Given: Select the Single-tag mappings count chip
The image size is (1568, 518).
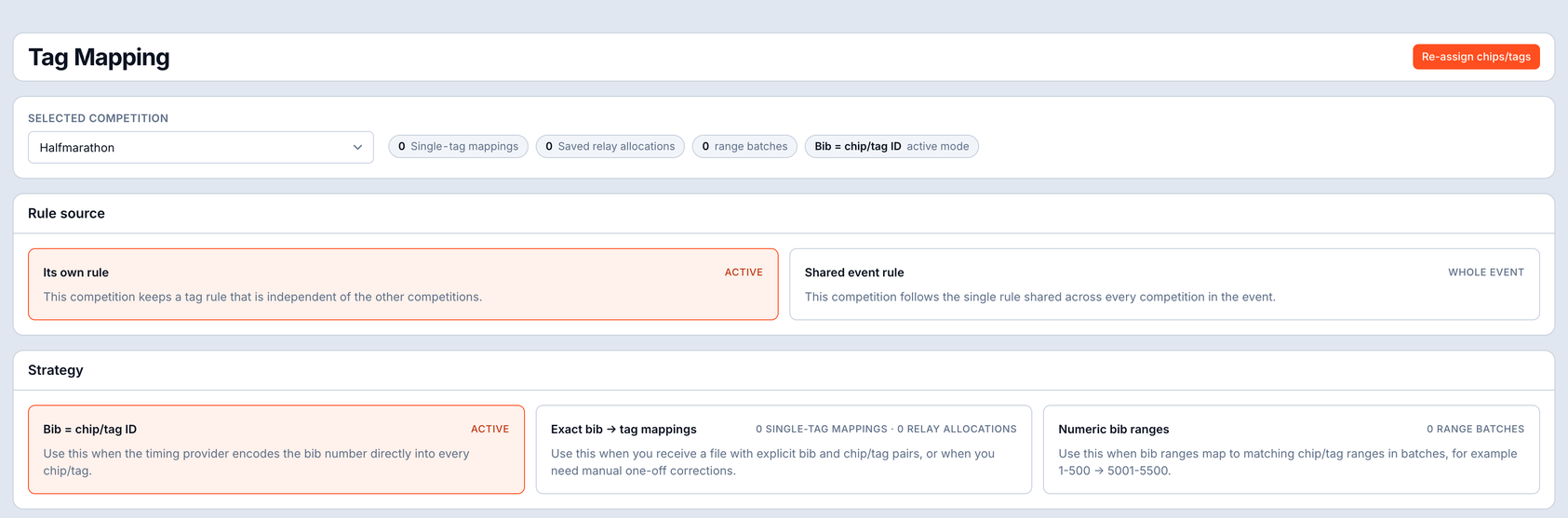Looking at the screenshot, I should pos(458,146).
